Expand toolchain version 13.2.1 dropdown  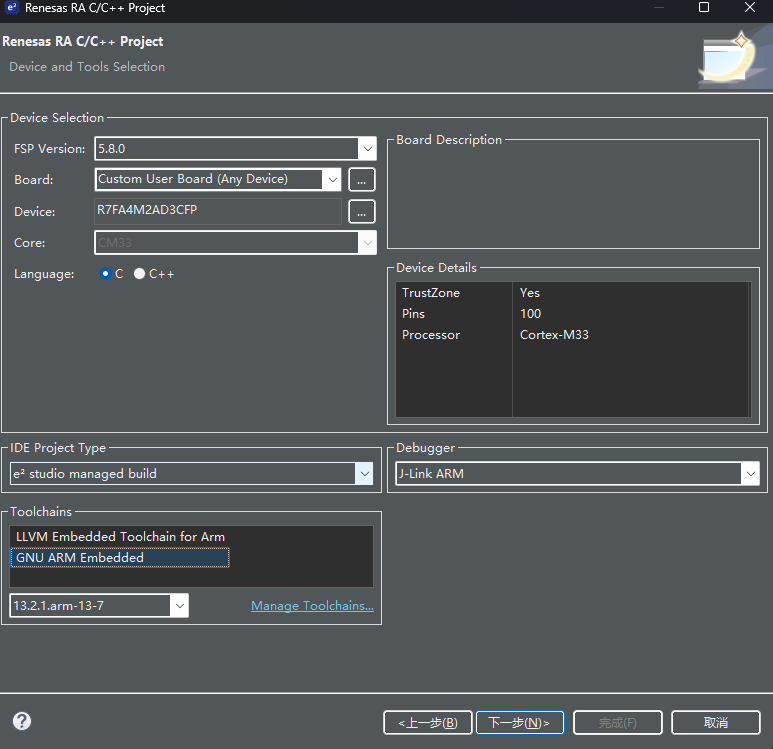[178, 606]
